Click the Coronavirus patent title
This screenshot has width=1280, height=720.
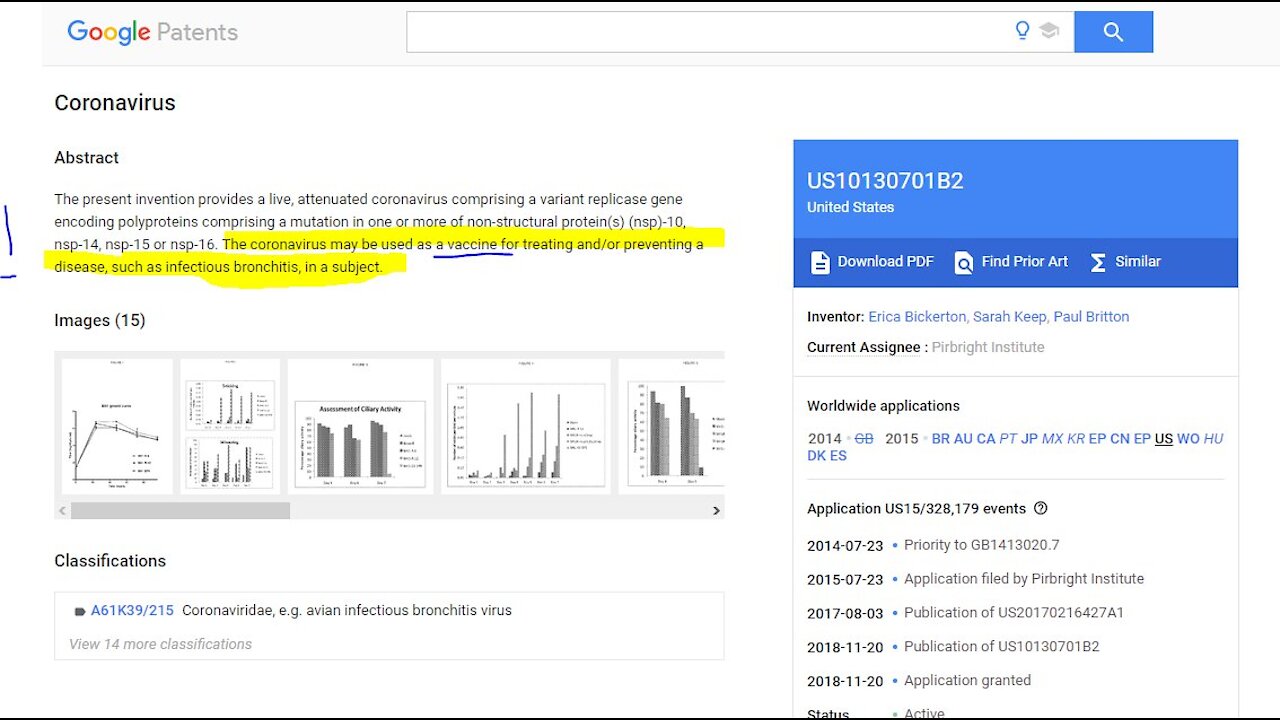[115, 102]
